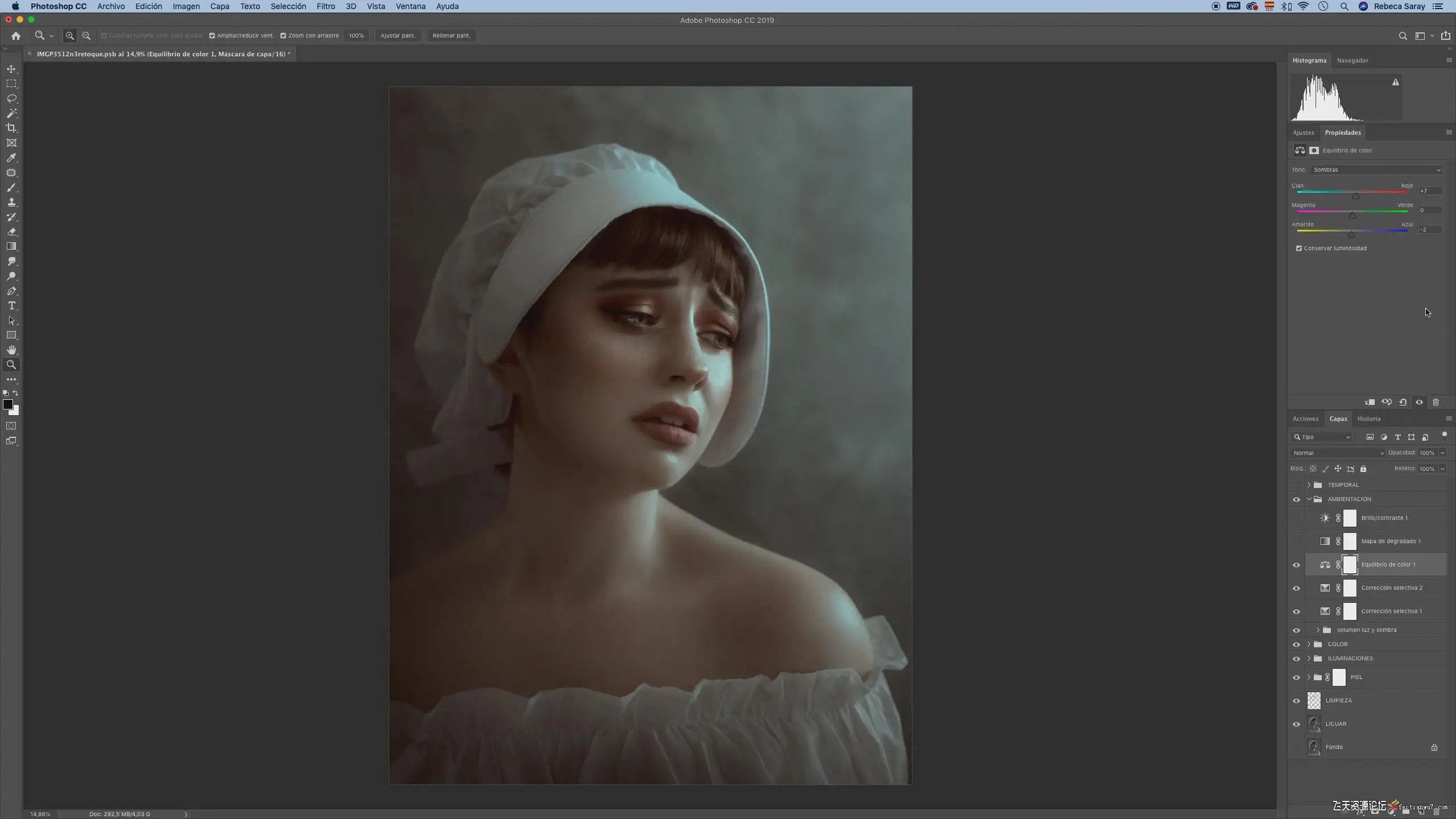Click the Cian-Rojo slider handle
This screenshot has height=819, width=1456.
(x=1356, y=196)
